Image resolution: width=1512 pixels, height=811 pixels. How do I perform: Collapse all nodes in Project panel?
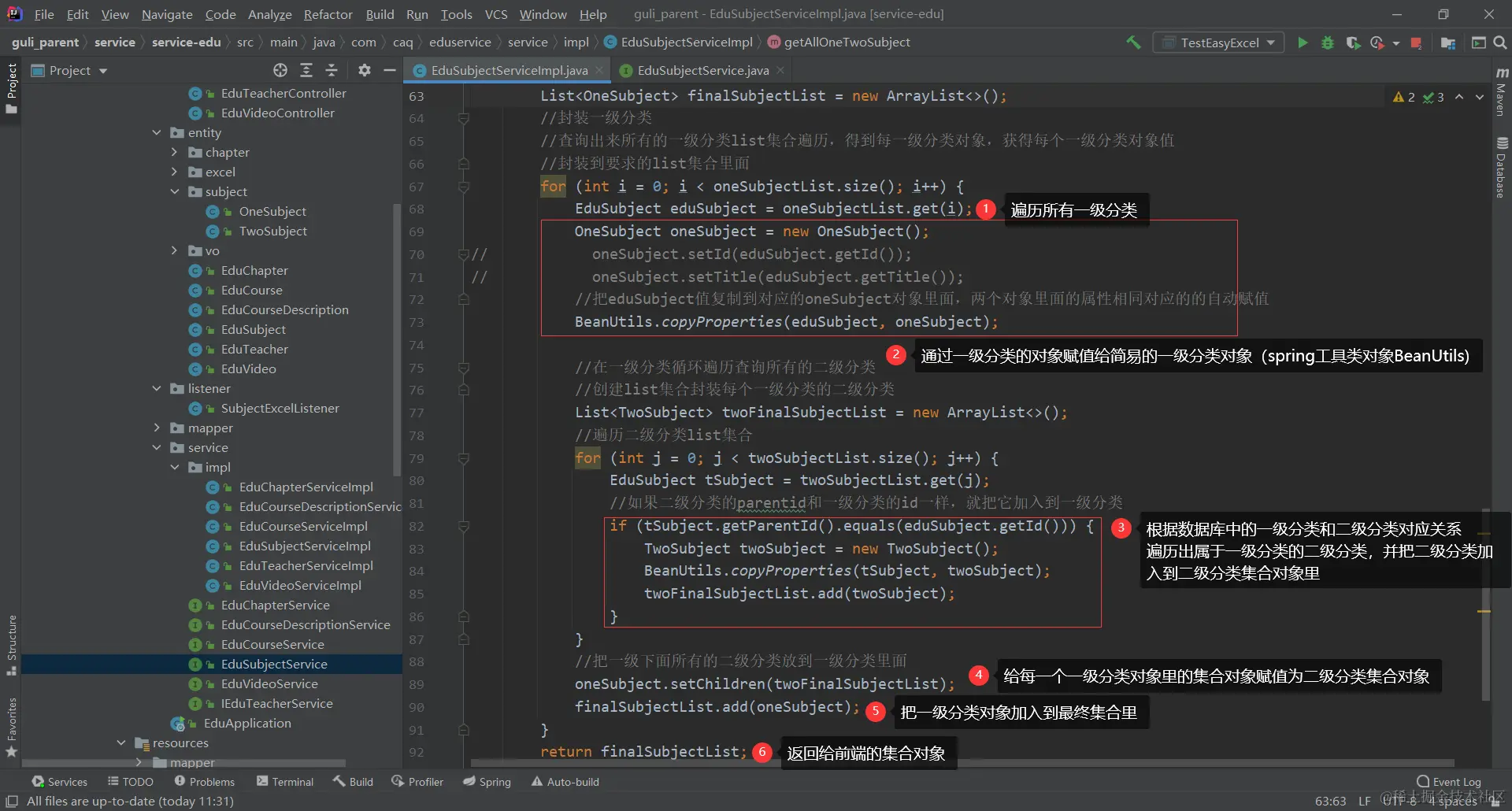pyautogui.click(x=332, y=70)
